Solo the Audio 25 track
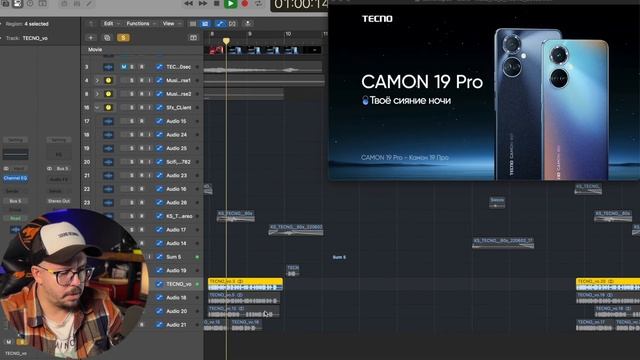 coord(132,148)
